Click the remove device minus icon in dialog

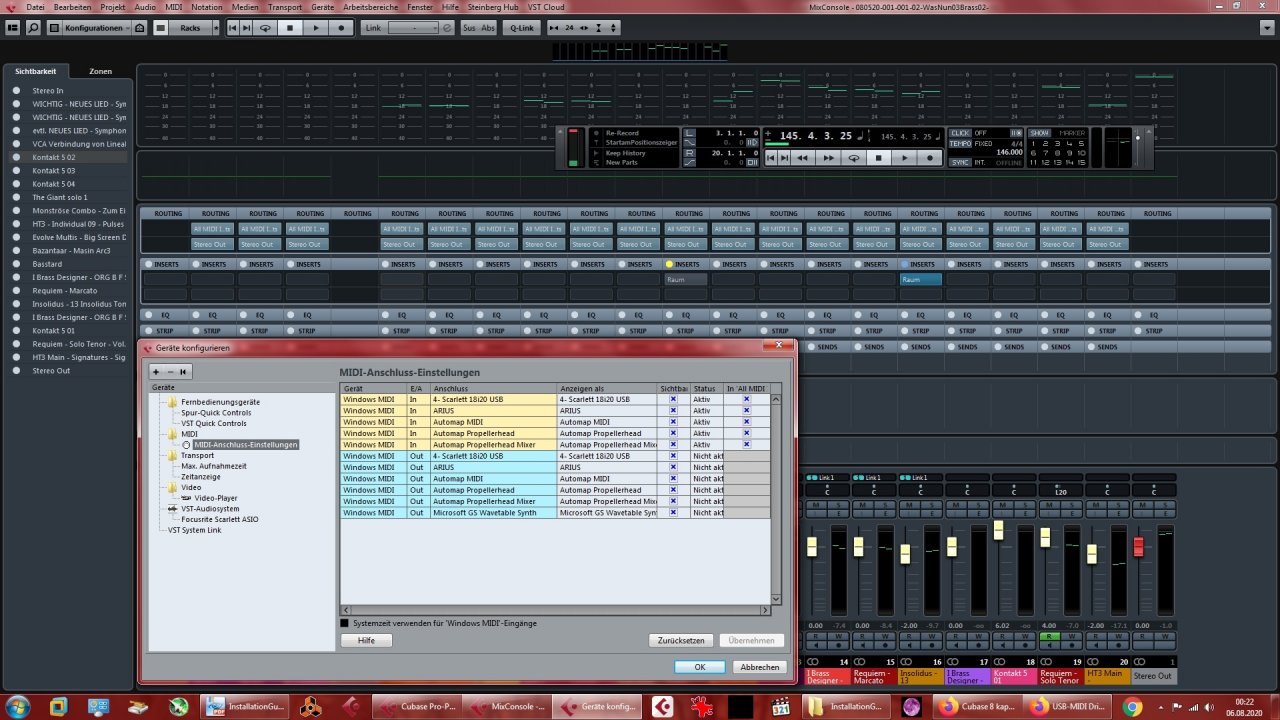170,371
